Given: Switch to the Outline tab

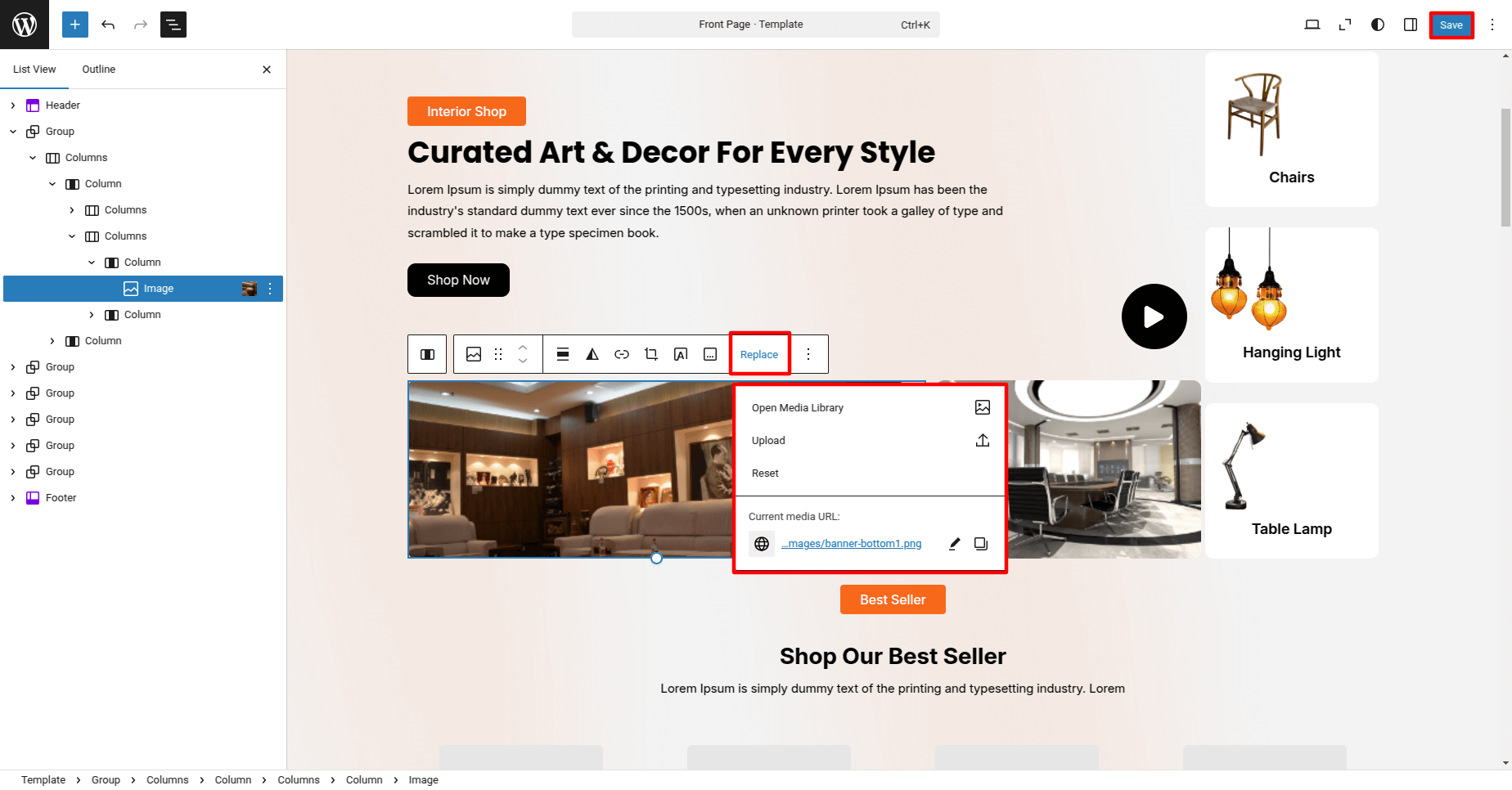Looking at the screenshot, I should (98, 70).
